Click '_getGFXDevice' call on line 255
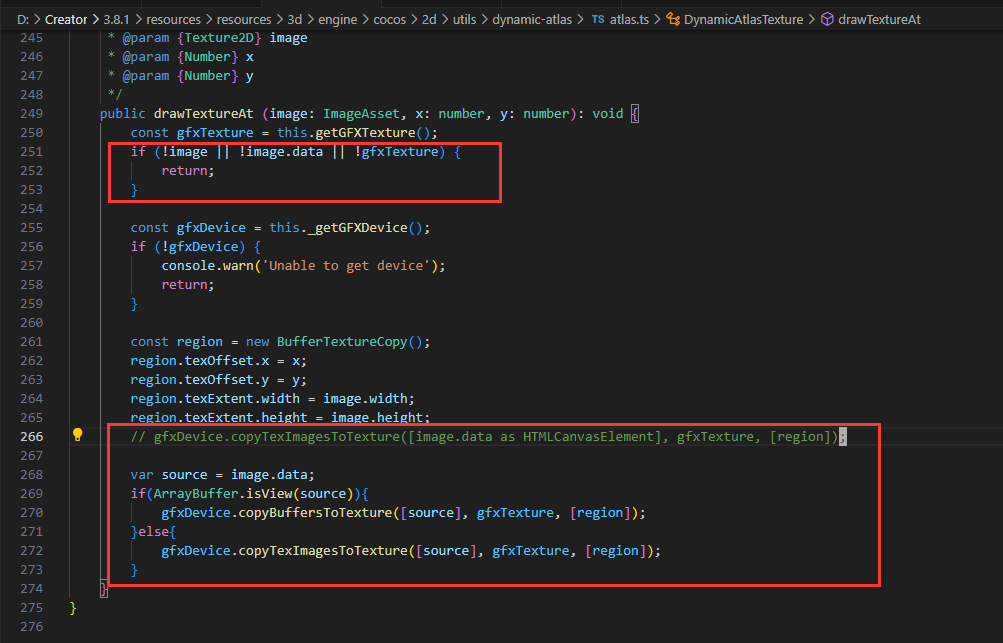Screen dimensions: 1003x643 pos(358,228)
